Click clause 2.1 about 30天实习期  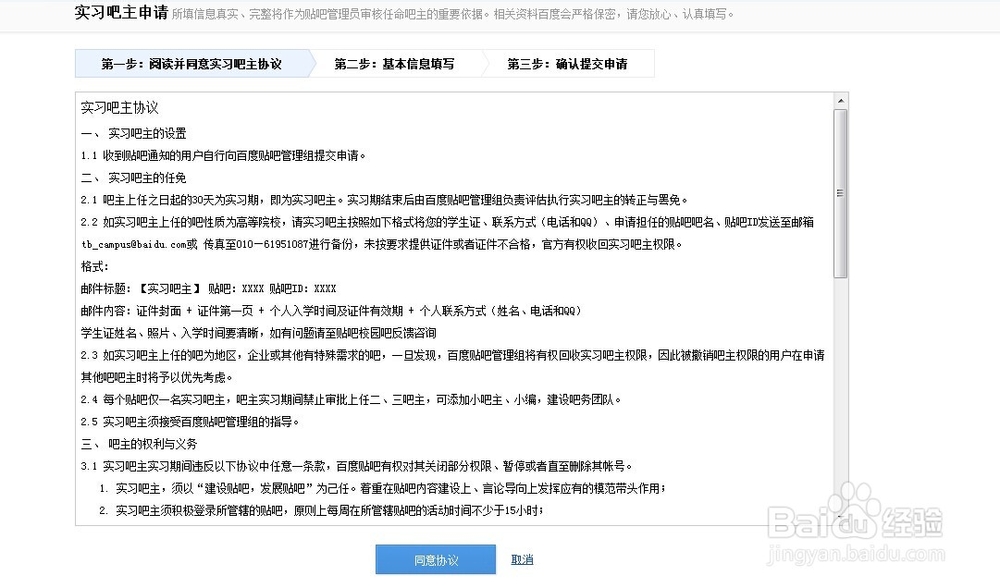(x=385, y=200)
